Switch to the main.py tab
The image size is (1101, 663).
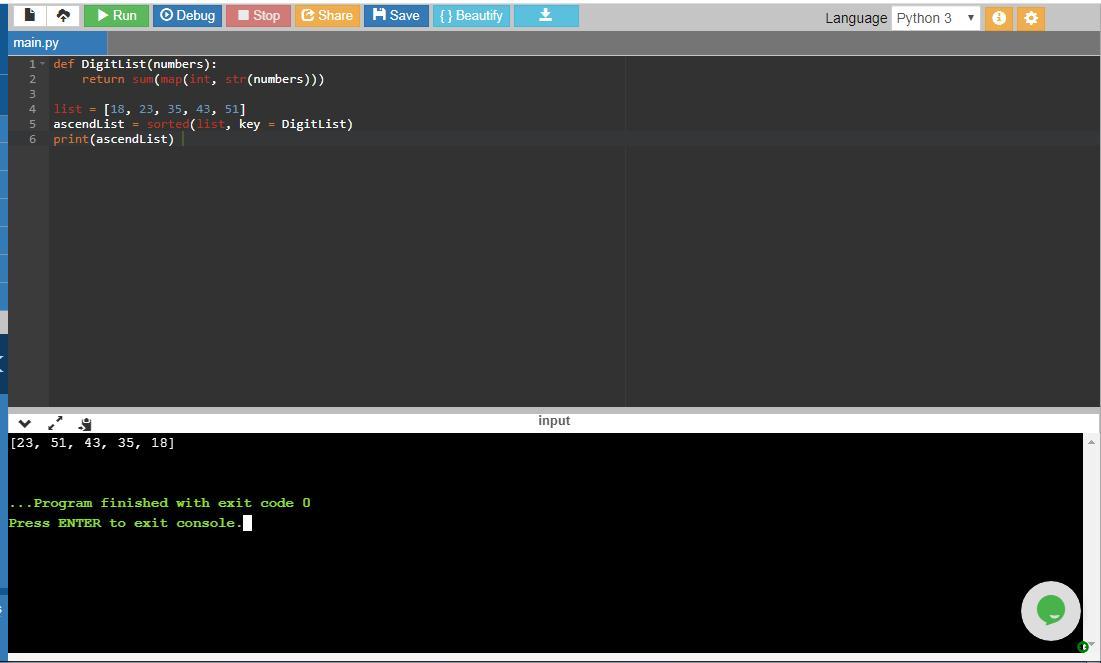[x=36, y=43]
